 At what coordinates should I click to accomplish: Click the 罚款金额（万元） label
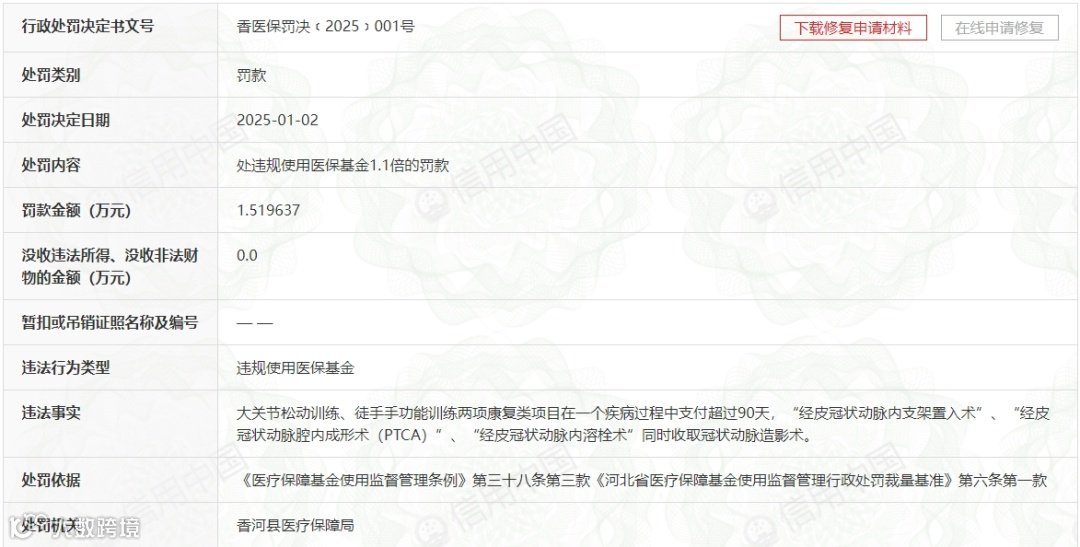point(76,210)
